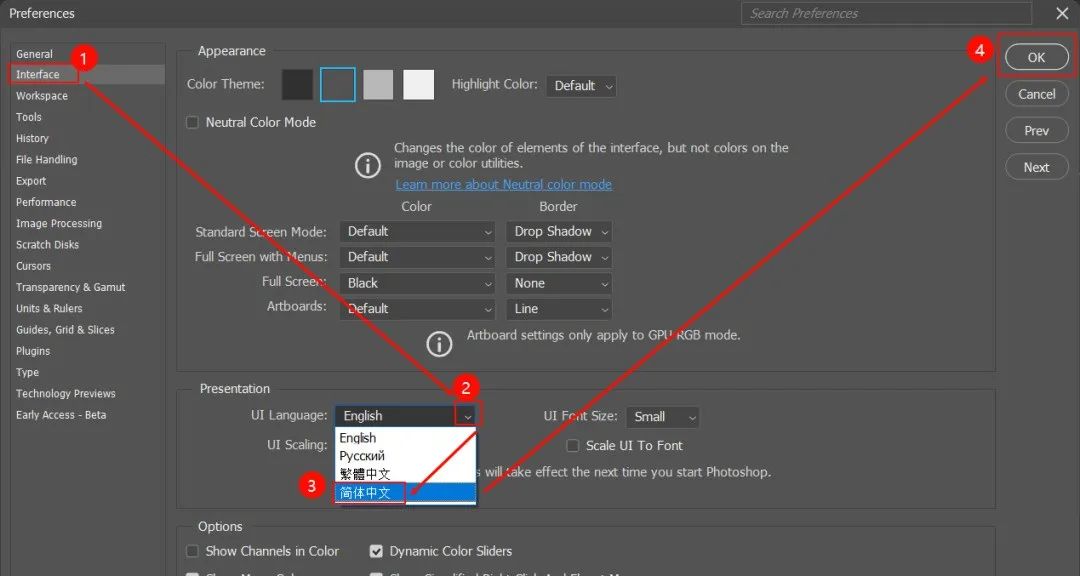
Task: Open Transparency & Gamut preferences
Action: click(x=71, y=287)
